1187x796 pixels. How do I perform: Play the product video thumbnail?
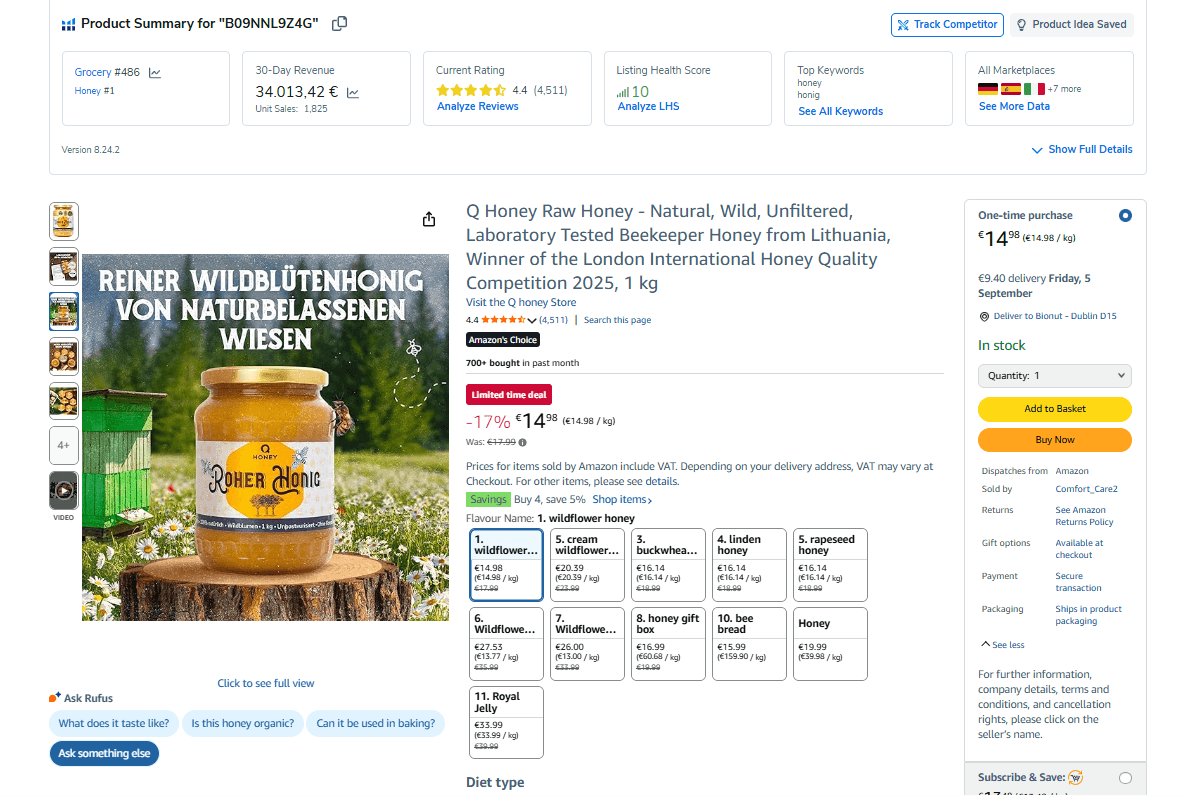(x=64, y=491)
